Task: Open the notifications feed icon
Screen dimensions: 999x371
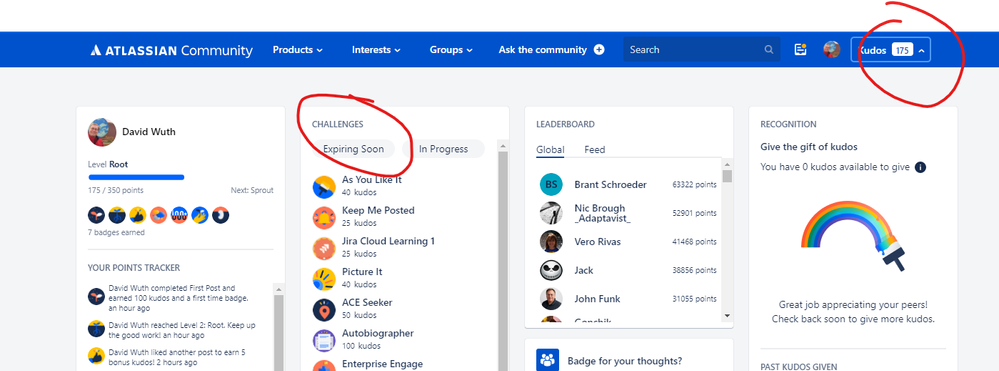Action: coord(801,50)
